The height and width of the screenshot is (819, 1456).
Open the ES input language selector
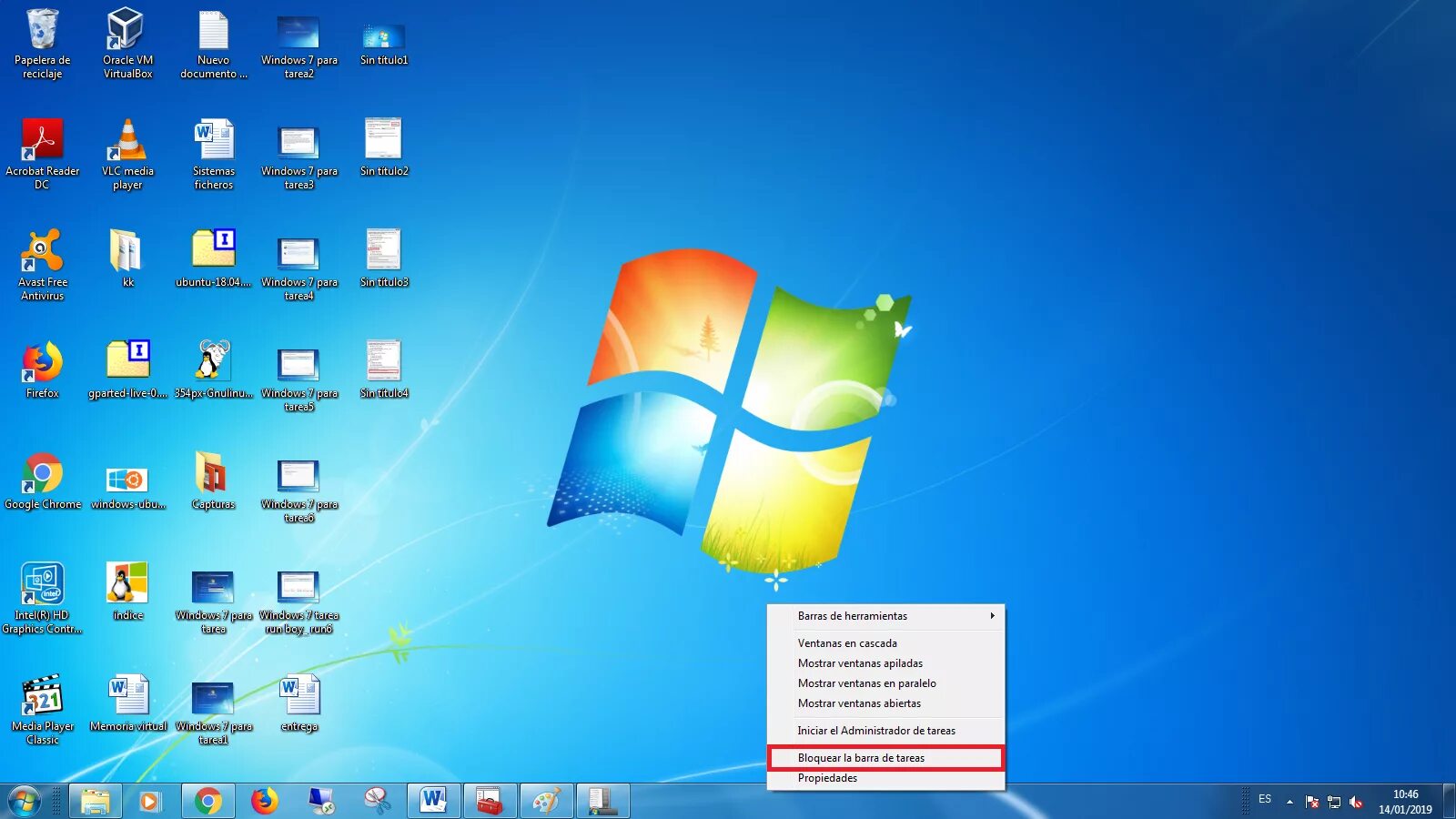tap(1265, 800)
